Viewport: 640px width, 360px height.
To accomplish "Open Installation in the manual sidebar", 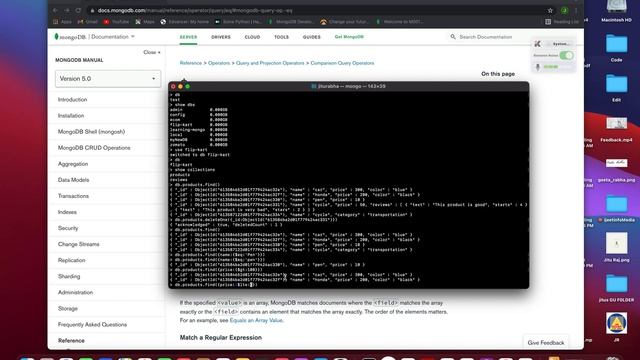I will tap(71, 116).
